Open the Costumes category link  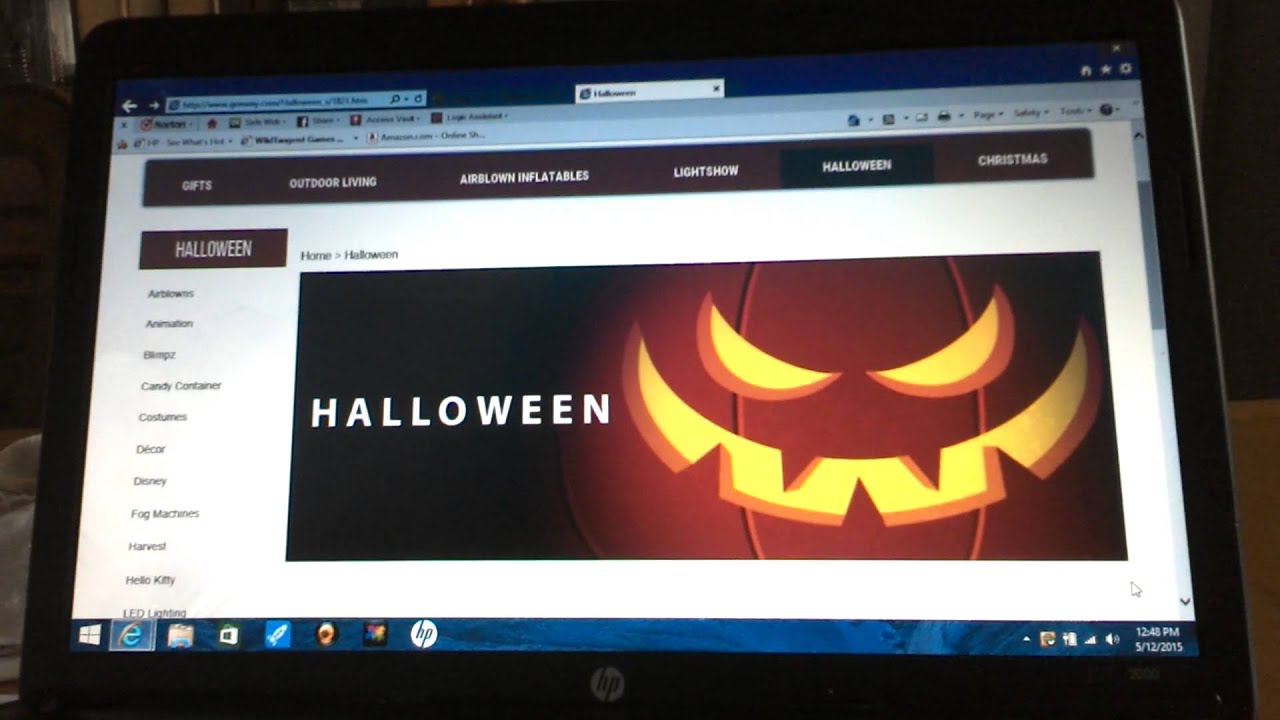(162, 417)
